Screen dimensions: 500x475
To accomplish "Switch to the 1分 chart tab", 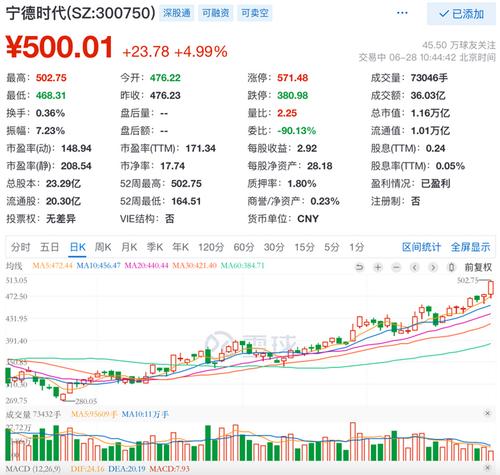I will [356, 247].
